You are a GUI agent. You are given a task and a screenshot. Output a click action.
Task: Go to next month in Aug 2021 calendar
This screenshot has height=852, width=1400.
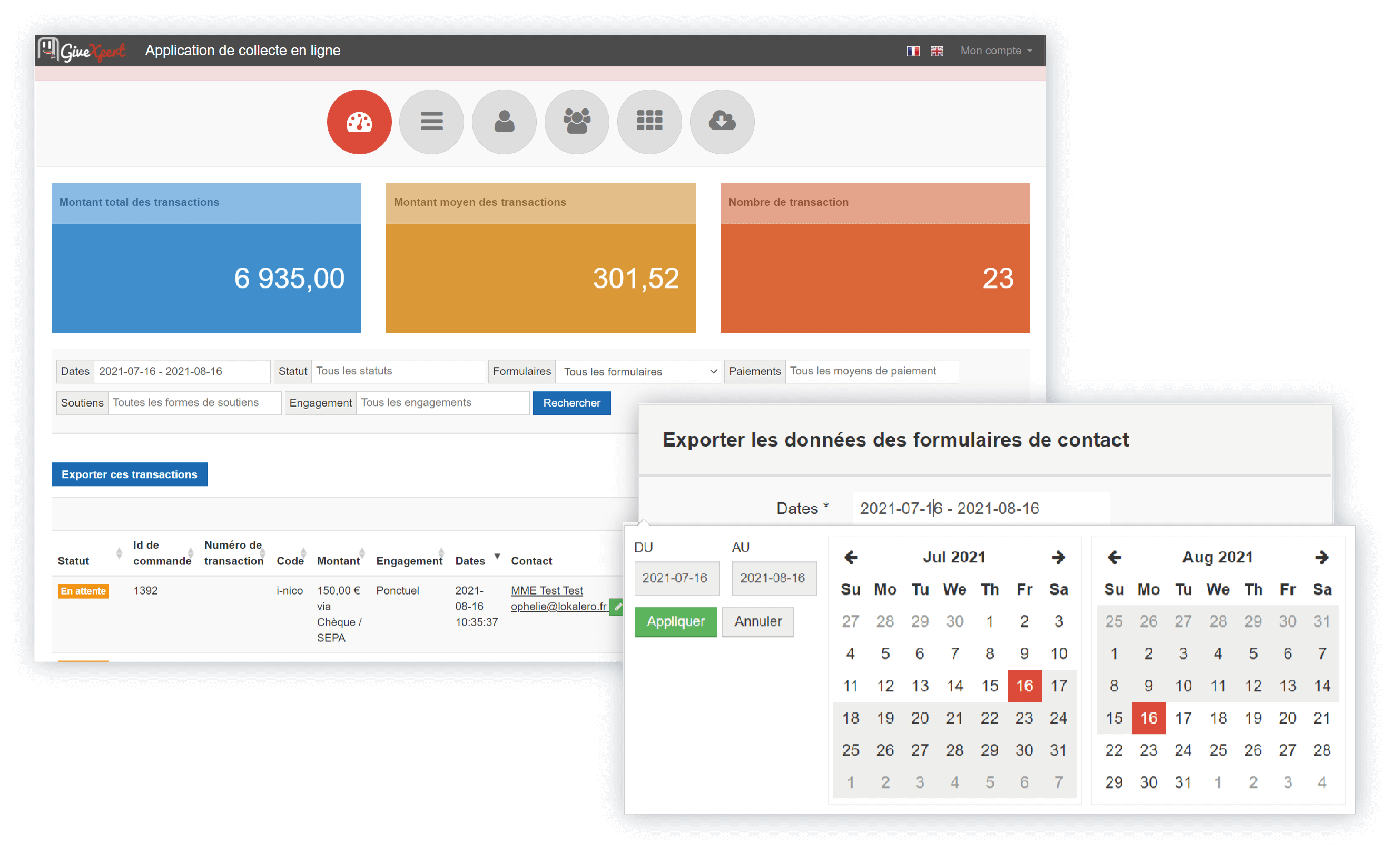1322,557
